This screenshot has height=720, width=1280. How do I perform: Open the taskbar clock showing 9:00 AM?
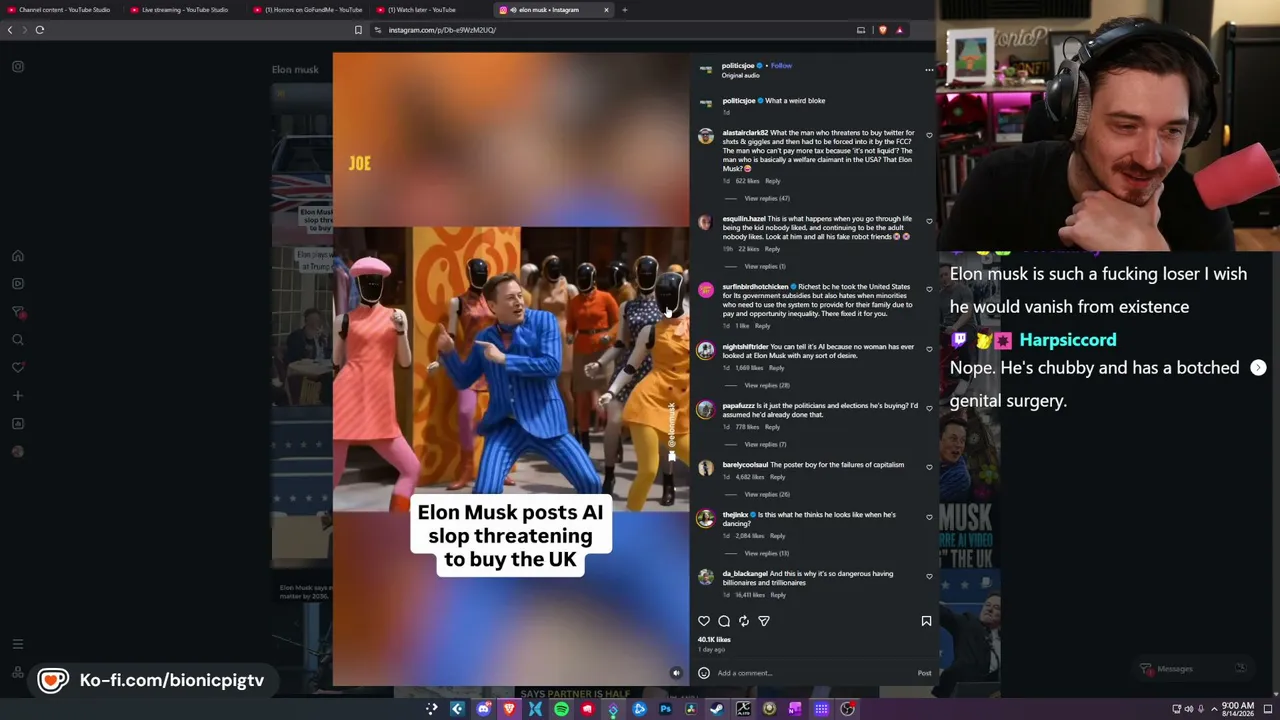pyautogui.click(x=1238, y=709)
